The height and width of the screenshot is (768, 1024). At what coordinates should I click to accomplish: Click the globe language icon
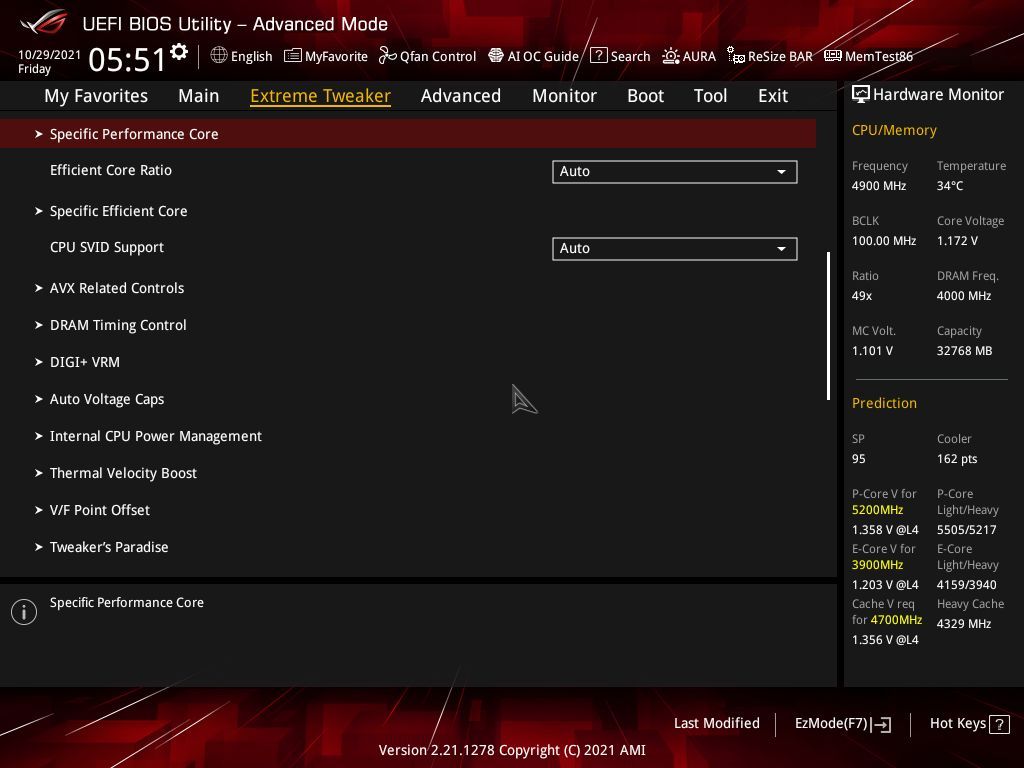219,56
